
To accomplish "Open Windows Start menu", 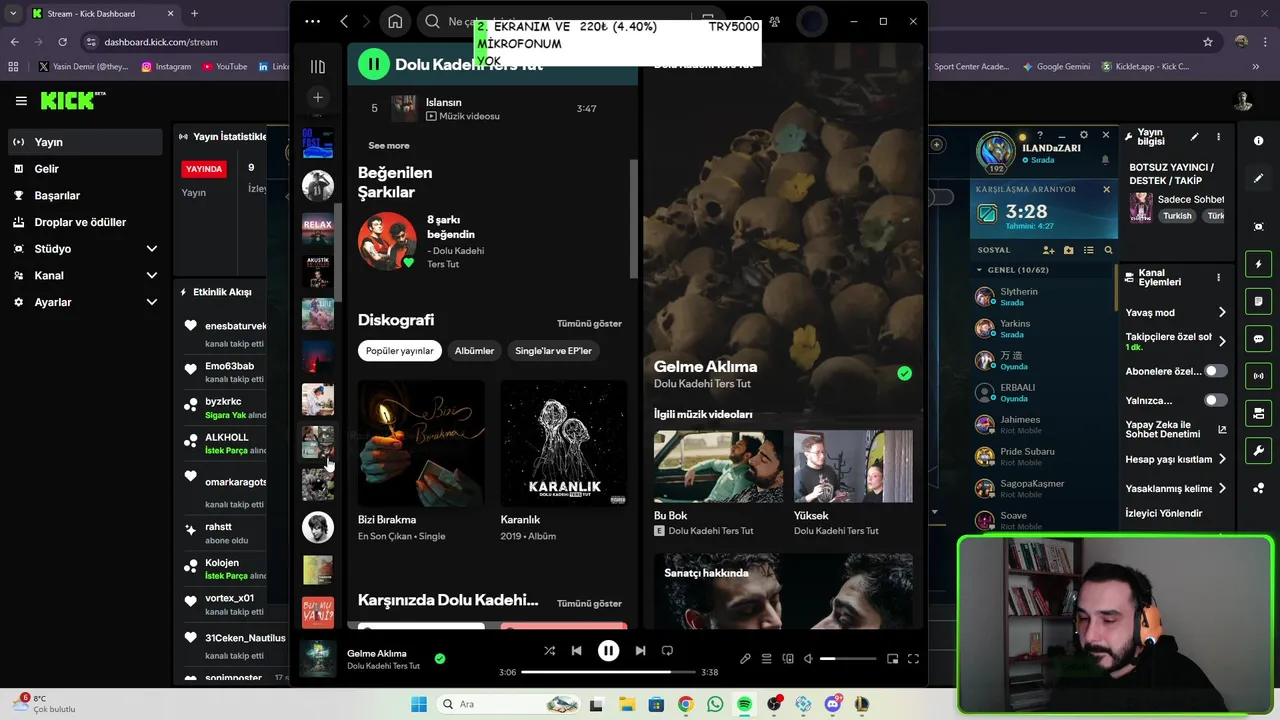I will [x=419, y=704].
